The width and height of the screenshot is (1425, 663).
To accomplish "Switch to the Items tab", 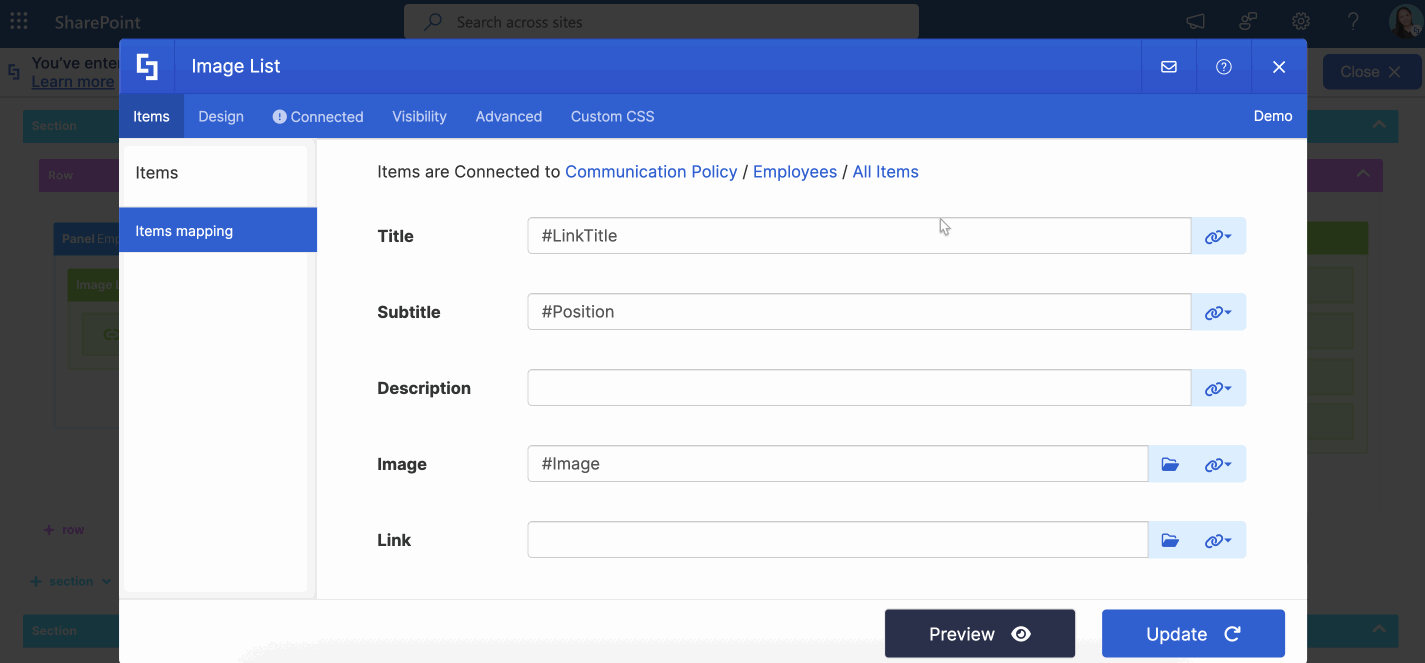I will coord(151,116).
